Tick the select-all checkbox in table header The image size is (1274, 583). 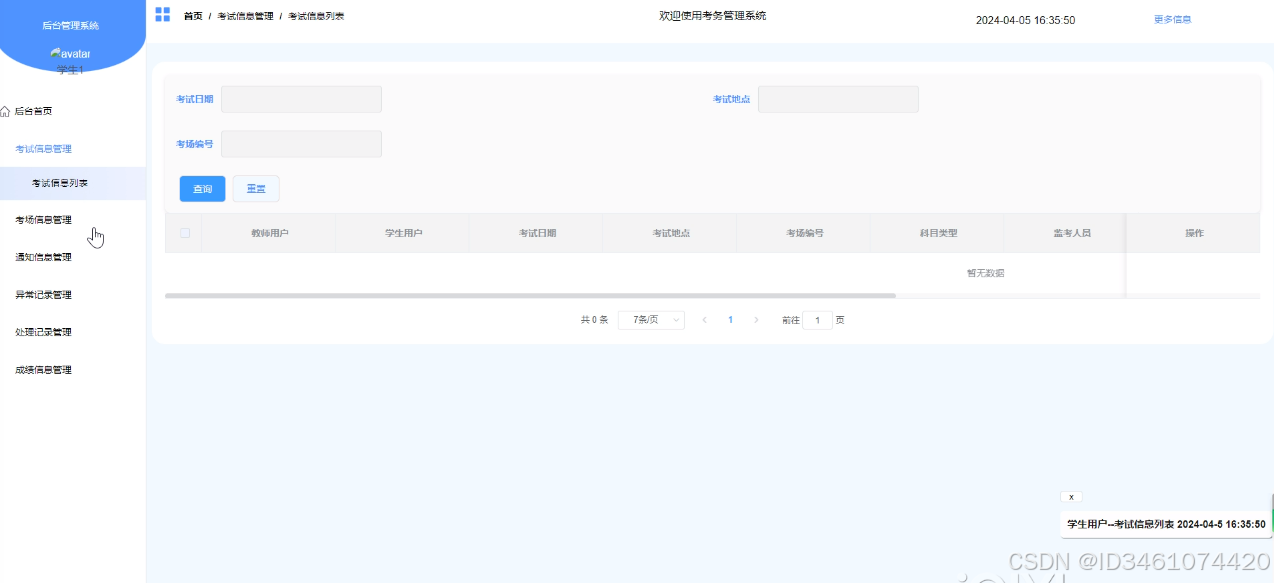[184, 233]
